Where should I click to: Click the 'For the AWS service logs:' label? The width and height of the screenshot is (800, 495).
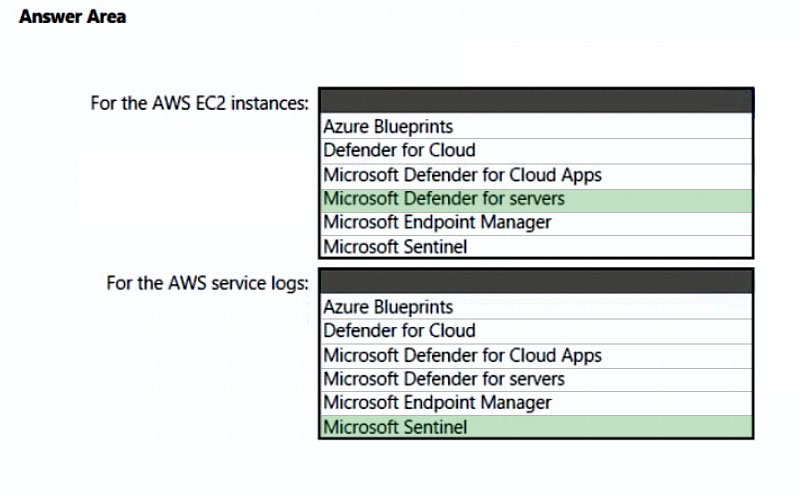tap(208, 283)
